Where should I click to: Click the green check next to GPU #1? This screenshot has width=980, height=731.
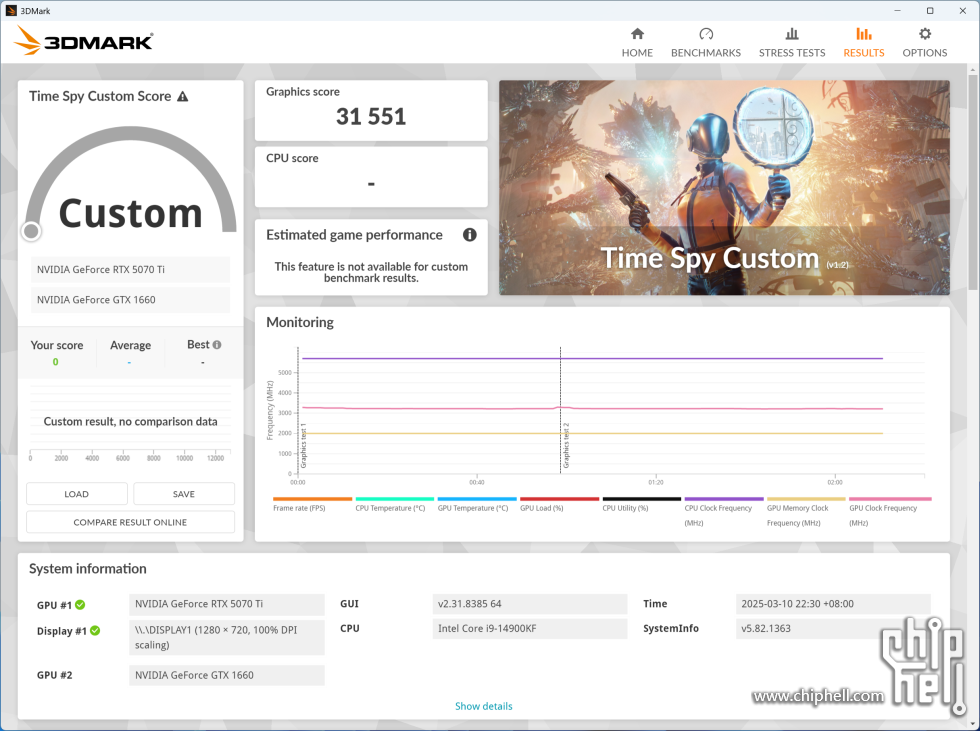(x=80, y=604)
